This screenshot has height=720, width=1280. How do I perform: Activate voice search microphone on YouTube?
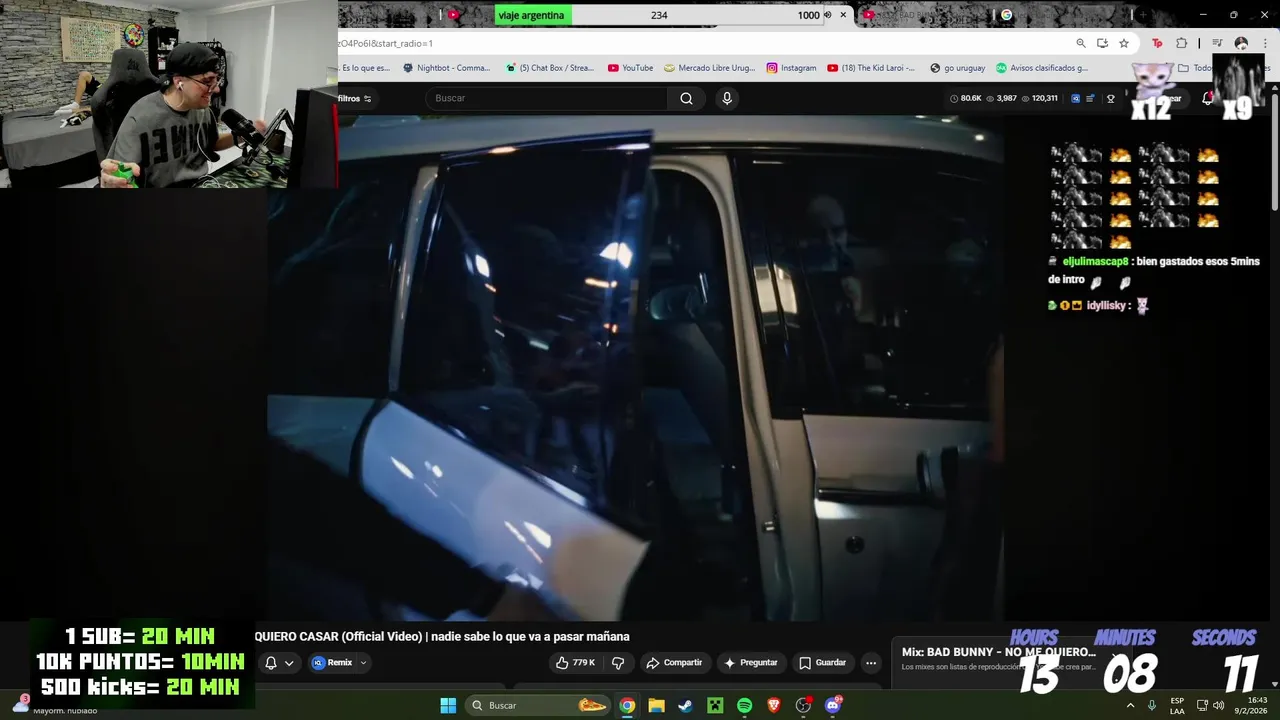tap(727, 98)
